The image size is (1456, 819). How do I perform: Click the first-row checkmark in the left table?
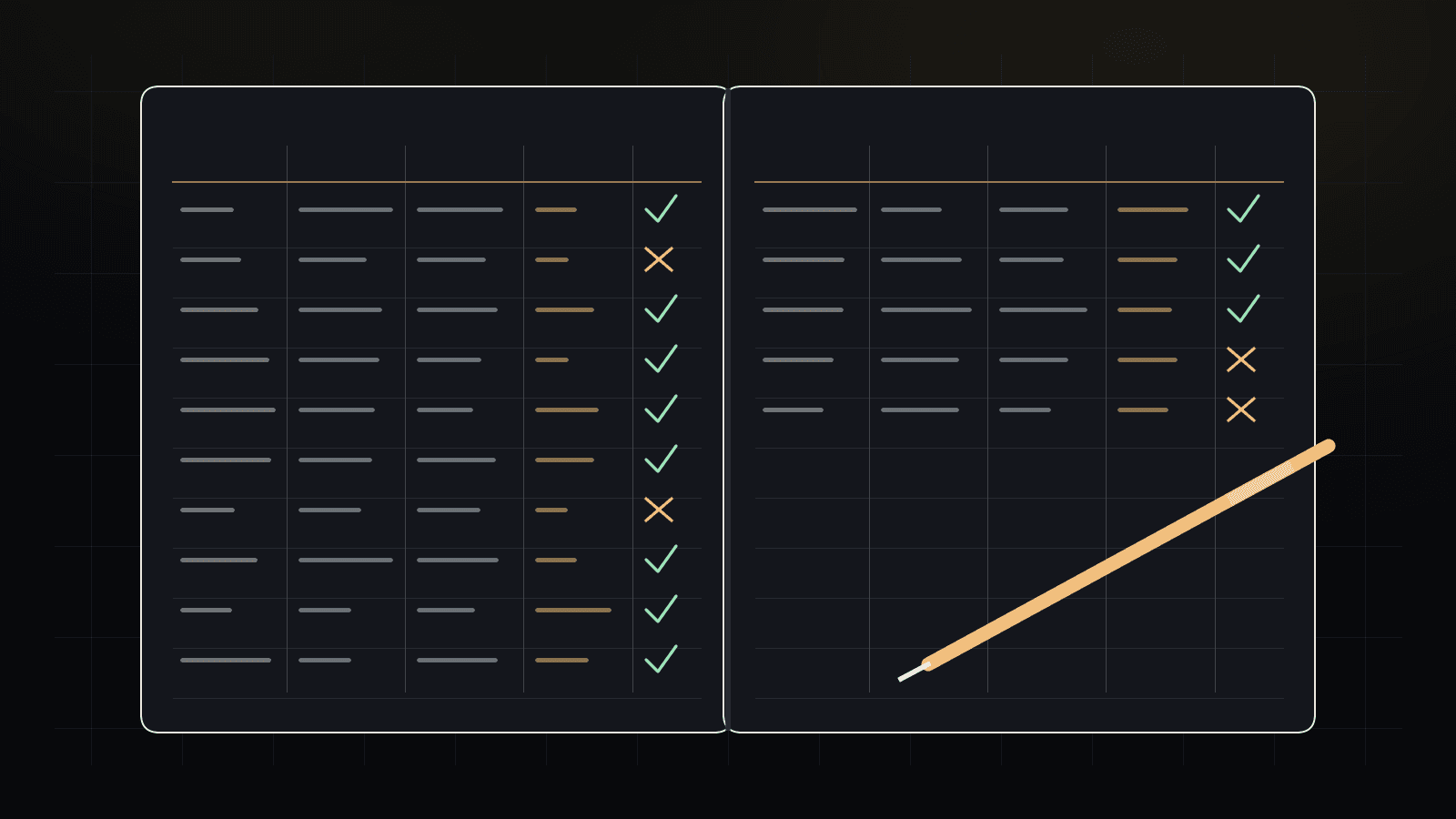pyautogui.click(x=661, y=208)
